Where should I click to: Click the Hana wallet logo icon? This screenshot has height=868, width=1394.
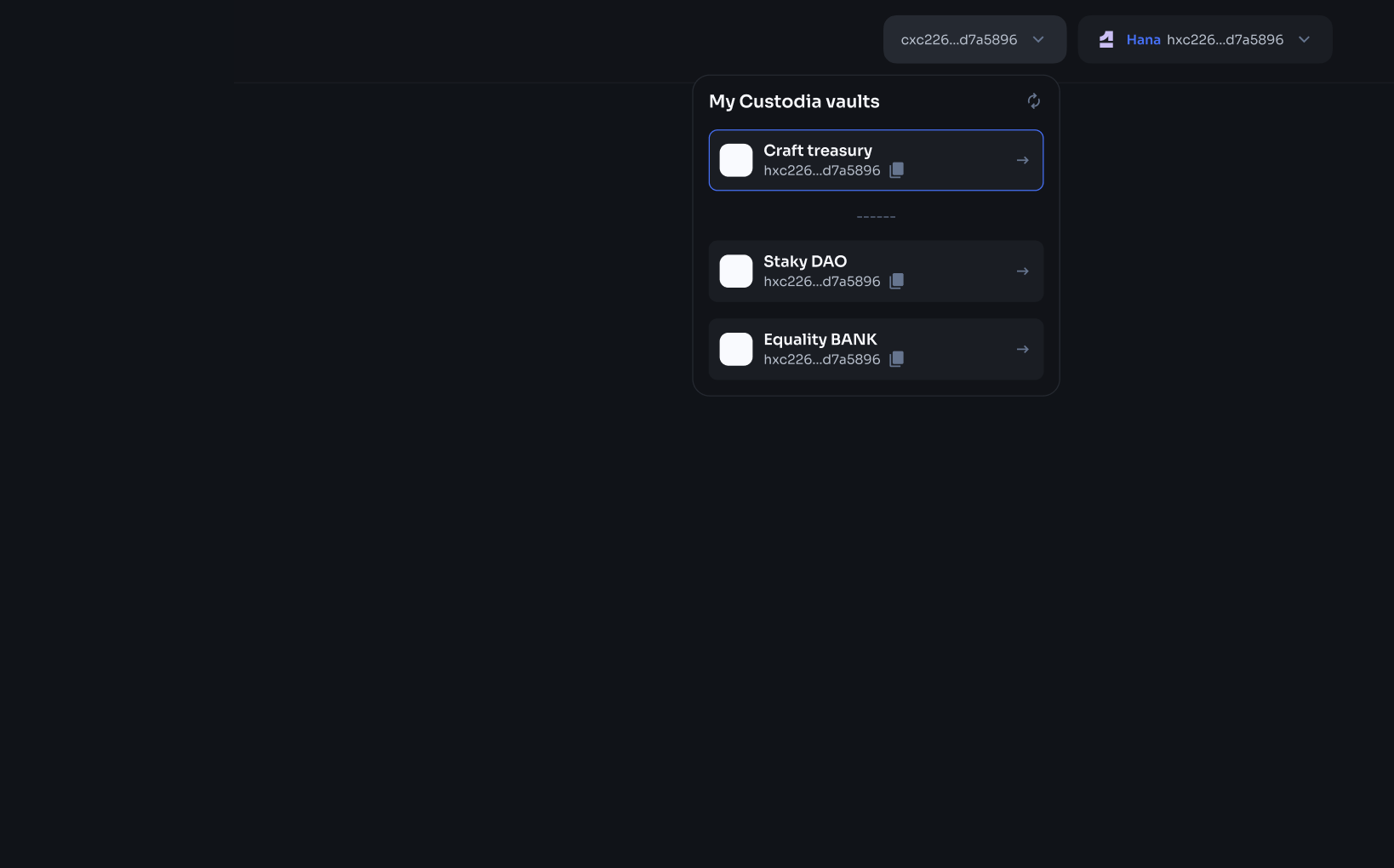tap(1106, 40)
